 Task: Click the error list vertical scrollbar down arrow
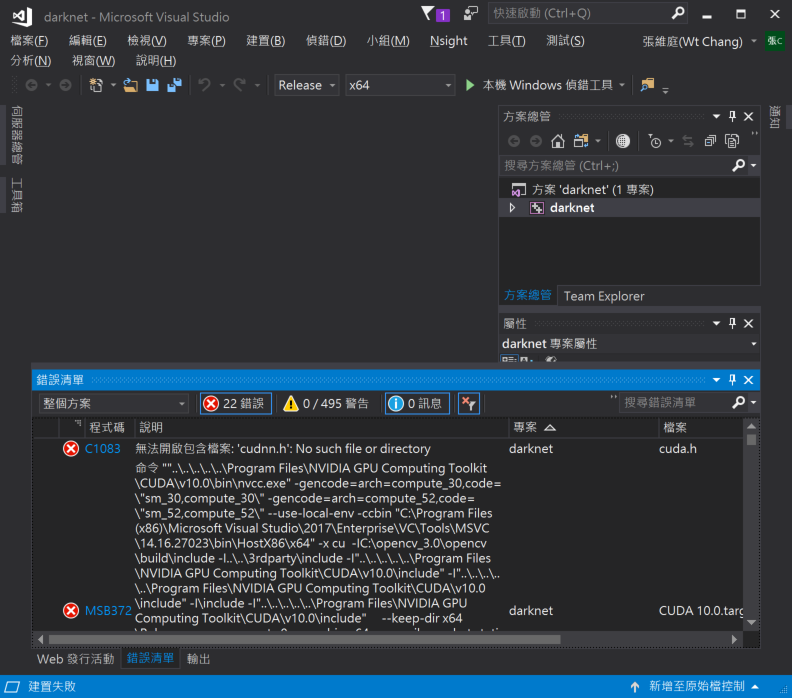tap(751, 622)
